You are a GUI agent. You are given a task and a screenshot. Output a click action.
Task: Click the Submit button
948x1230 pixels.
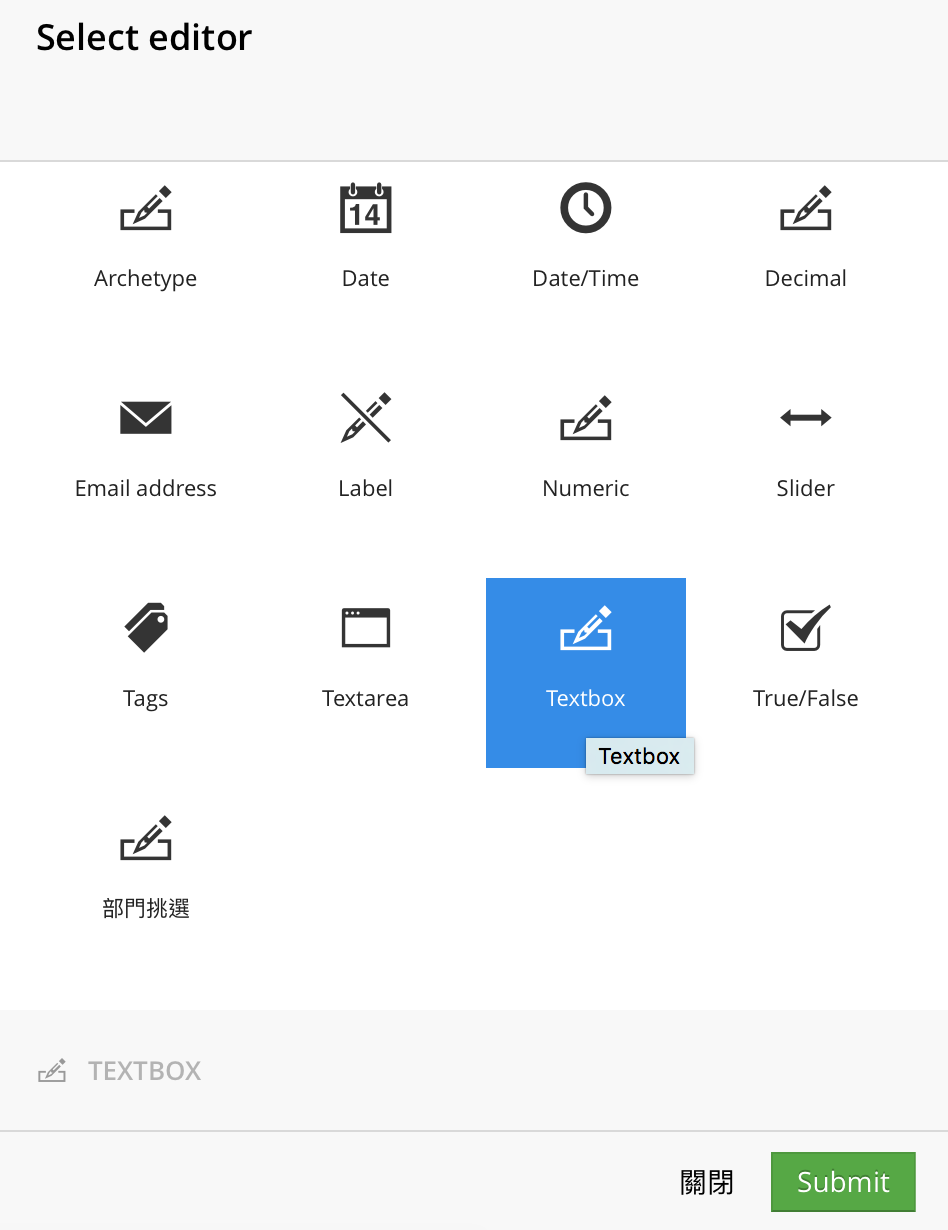tap(843, 1182)
